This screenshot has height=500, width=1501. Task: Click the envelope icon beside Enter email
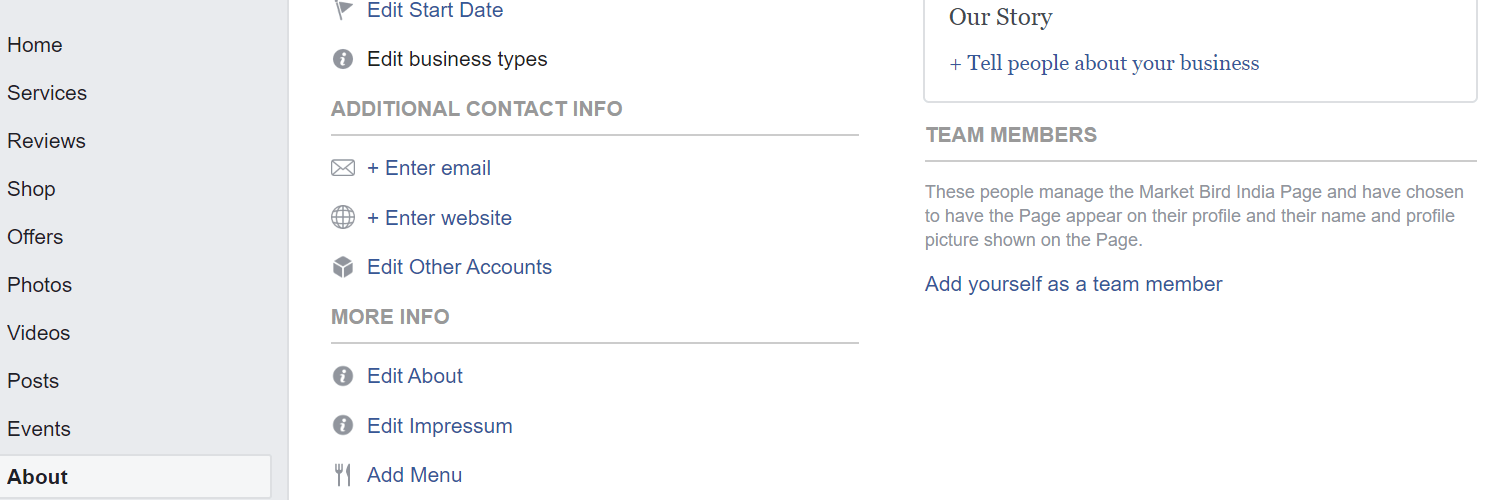[x=343, y=168]
